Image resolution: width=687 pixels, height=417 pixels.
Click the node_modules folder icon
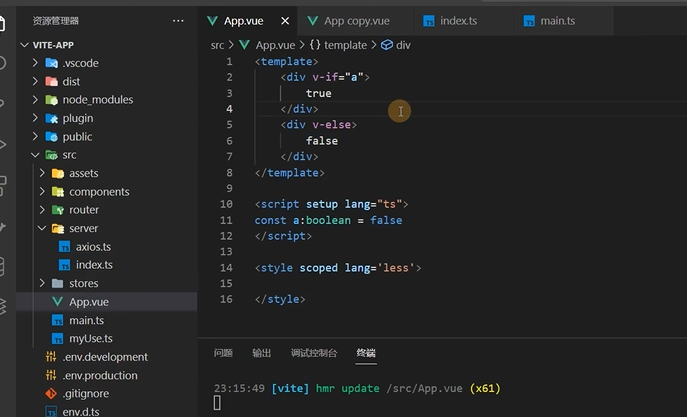51,100
